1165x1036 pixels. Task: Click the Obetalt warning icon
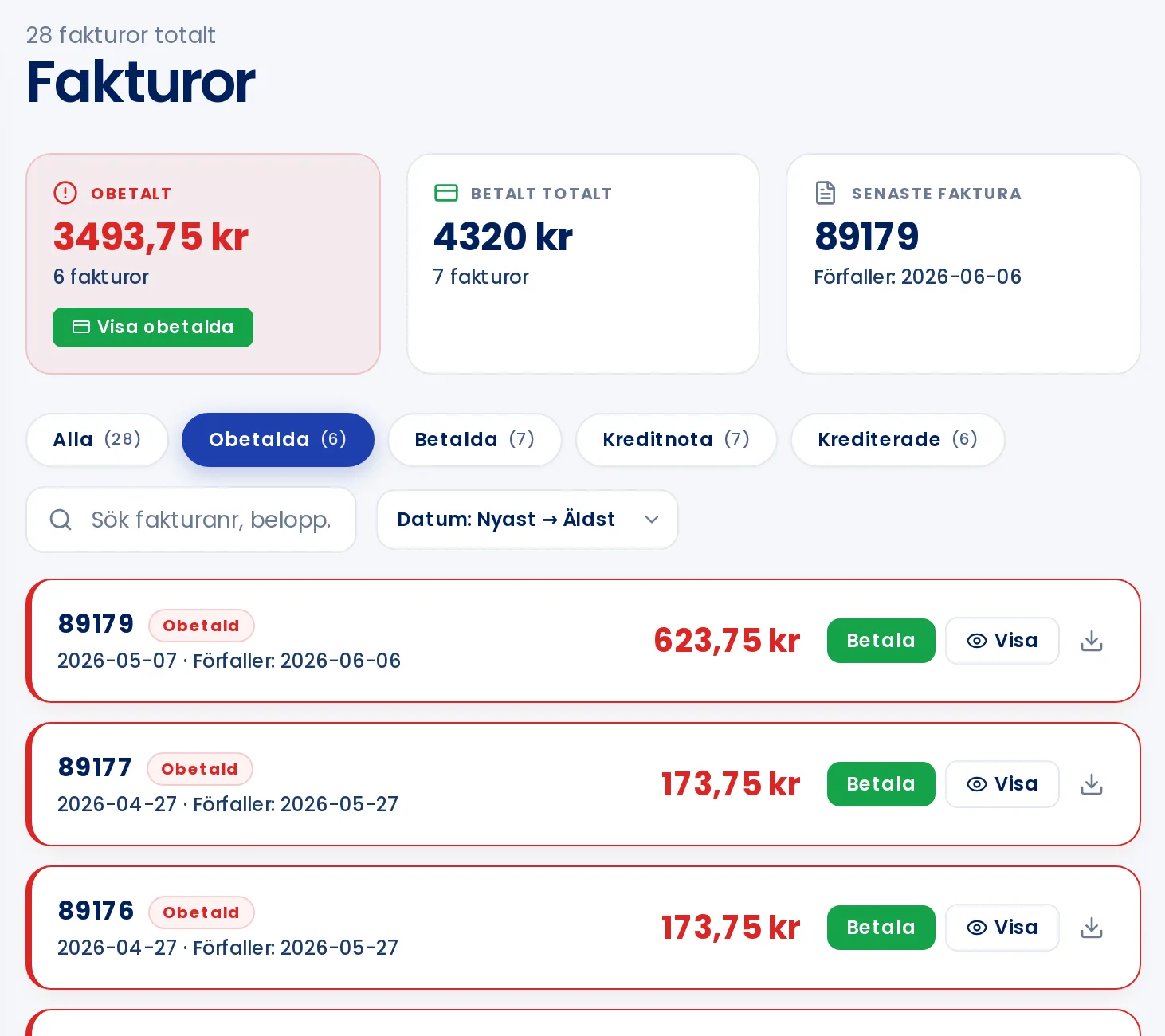[65, 193]
